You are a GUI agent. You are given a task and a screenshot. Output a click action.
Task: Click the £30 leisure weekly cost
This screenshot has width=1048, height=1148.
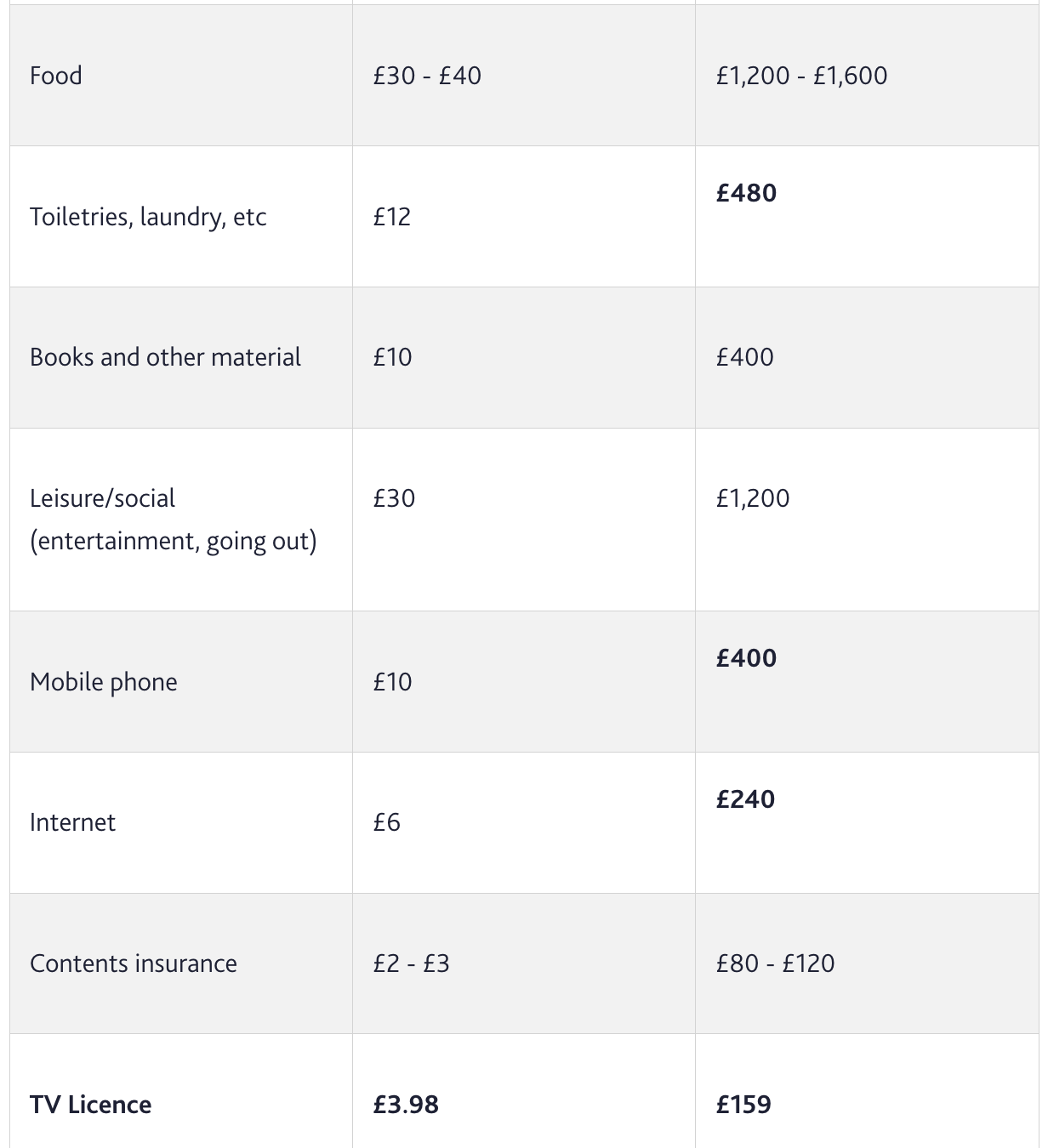[394, 498]
